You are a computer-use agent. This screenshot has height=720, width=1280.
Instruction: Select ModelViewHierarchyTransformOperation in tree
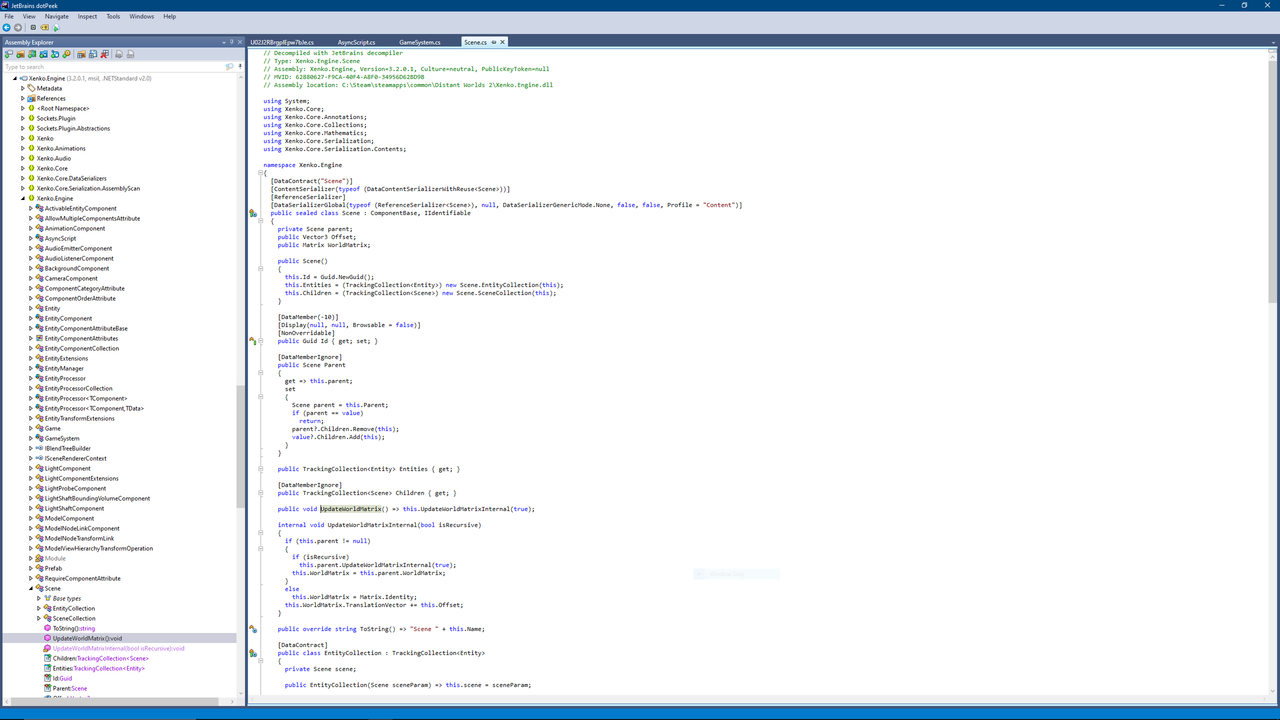tap(98, 548)
